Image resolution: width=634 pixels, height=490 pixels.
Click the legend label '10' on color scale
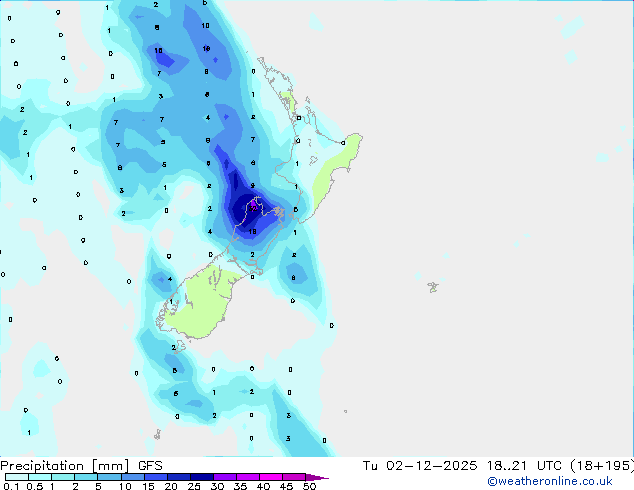pos(125,486)
